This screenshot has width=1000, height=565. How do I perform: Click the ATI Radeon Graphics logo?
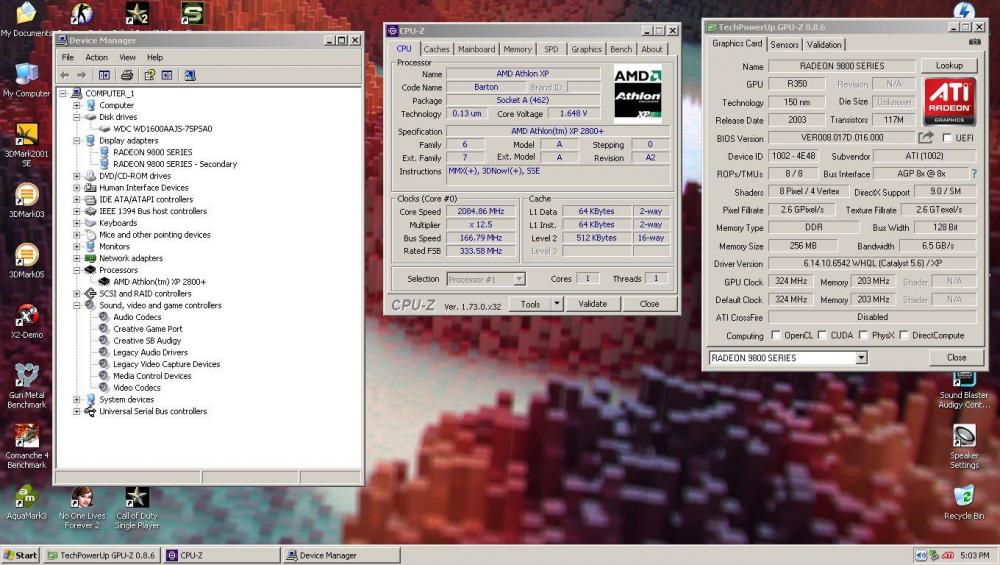(x=947, y=101)
